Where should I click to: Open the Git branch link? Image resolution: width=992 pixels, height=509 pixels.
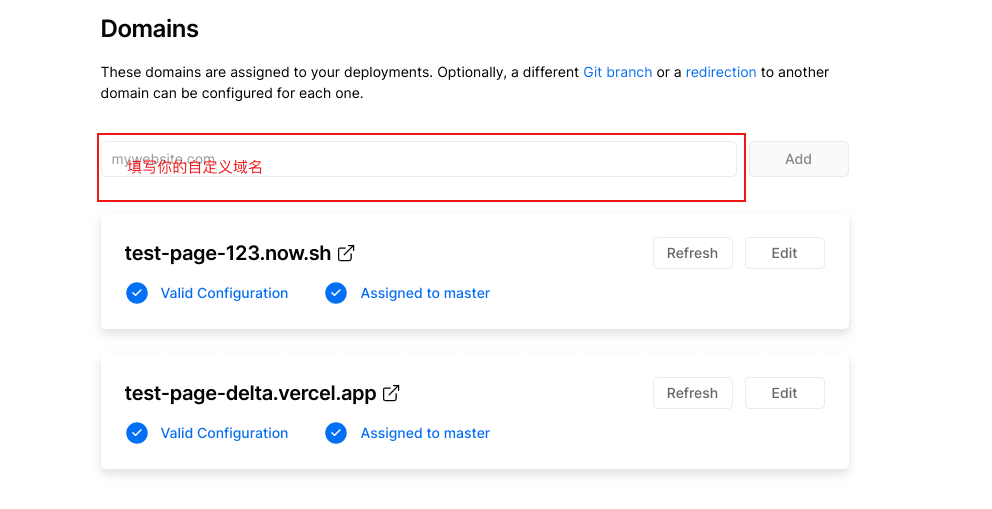click(617, 72)
